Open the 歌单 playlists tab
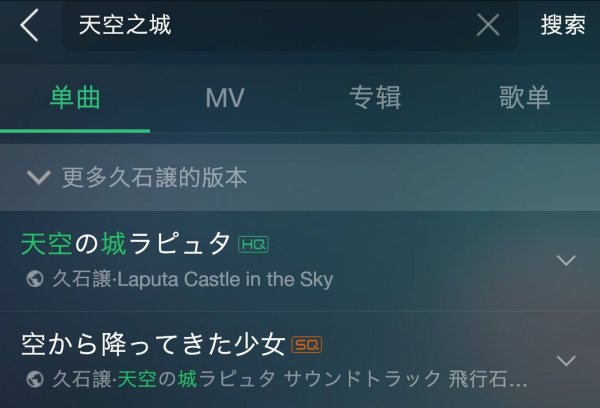The width and height of the screenshot is (600, 408). pyautogui.click(x=525, y=98)
